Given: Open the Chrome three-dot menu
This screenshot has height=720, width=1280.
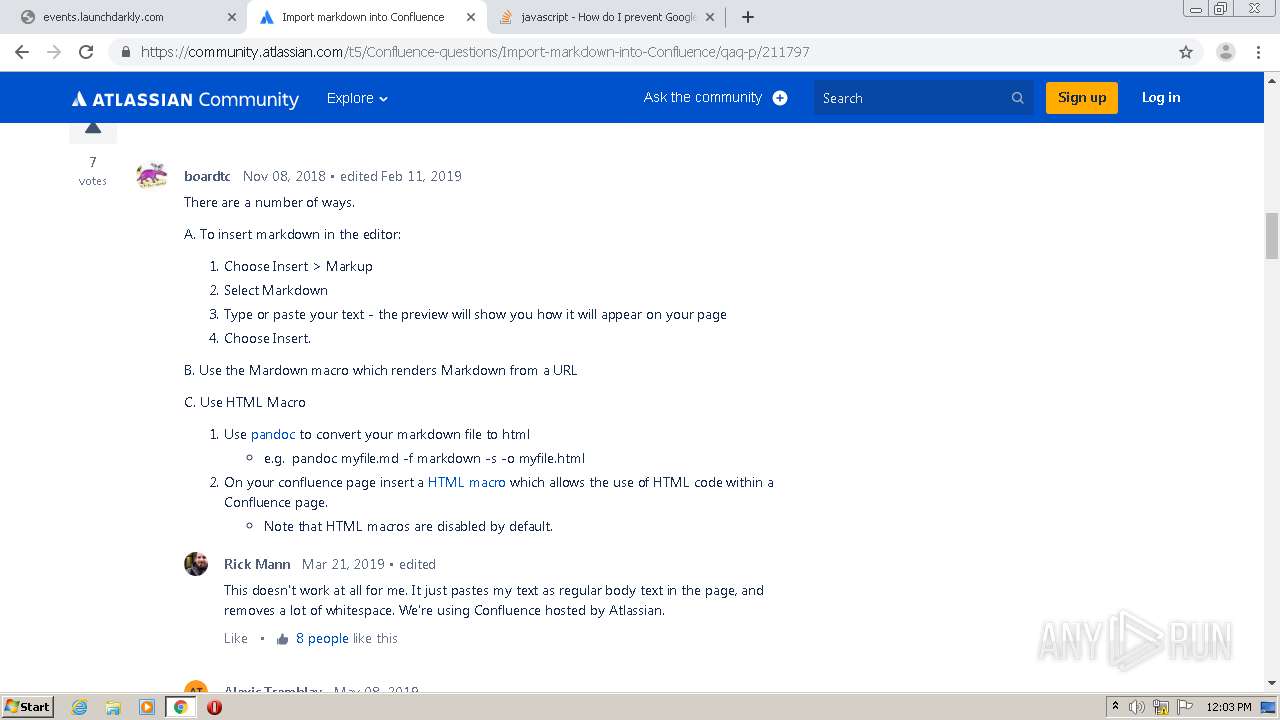Looking at the screenshot, I should point(1258,52).
